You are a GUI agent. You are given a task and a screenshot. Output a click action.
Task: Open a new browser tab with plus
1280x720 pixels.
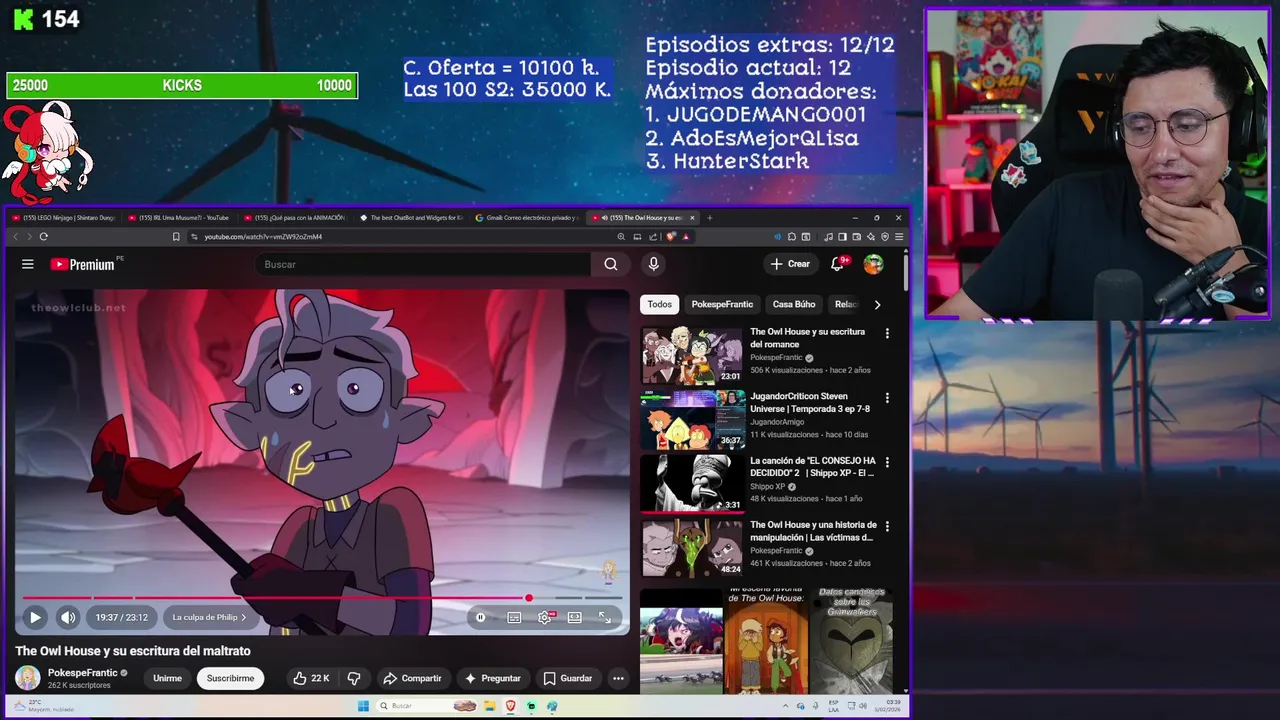point(709,217)
